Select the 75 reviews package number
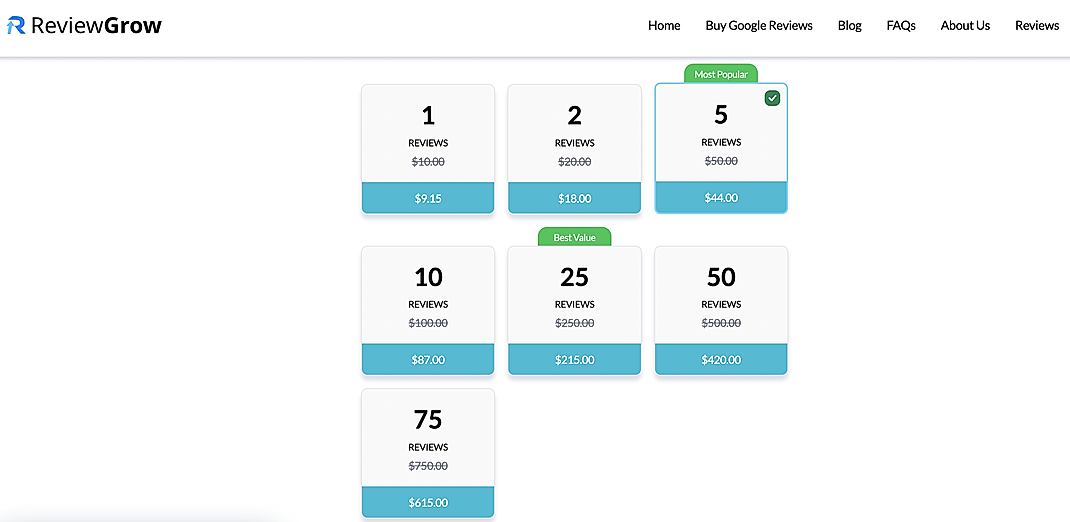This screenshot has width=1070, height=522. [x=428, y=420]
